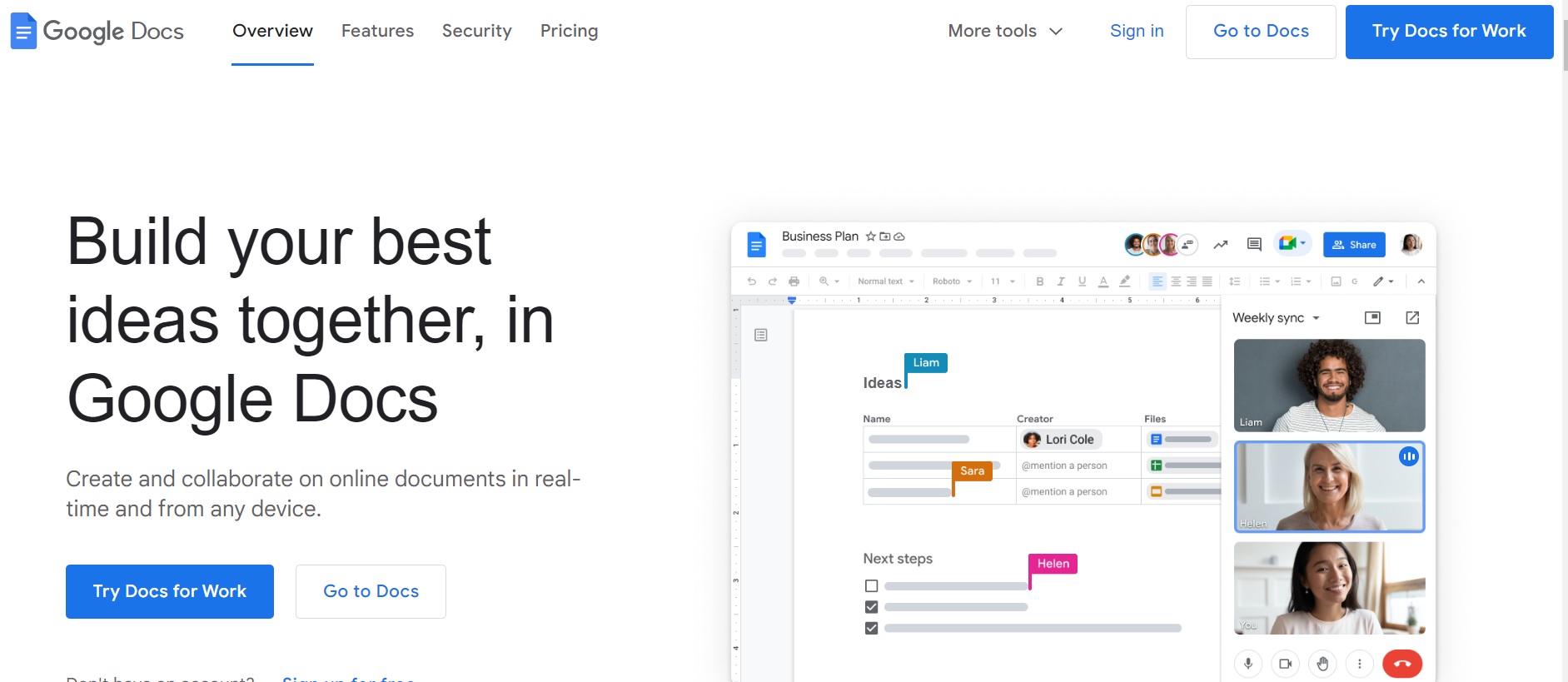Viewport: 1568px width, 682px height.
Task: Expand the More tools dropdown
Action: pyautogui.click(x=1005, y=31)
